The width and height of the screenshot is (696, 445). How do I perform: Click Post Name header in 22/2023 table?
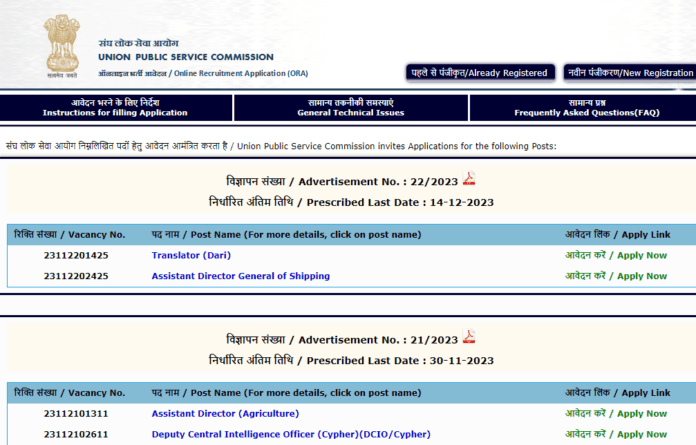[x=286, y=235]
